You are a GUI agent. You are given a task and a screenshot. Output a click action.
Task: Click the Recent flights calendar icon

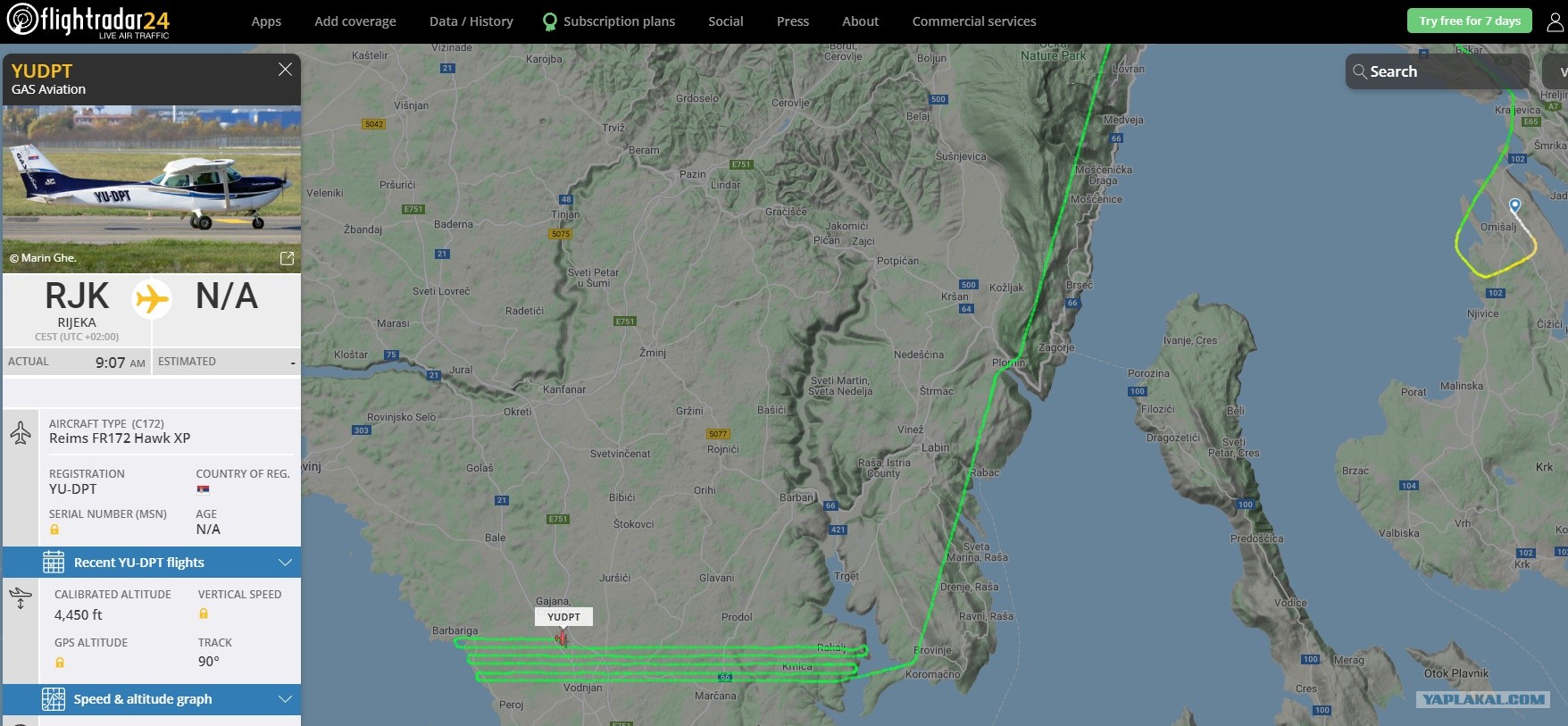(x=54, y=563)
